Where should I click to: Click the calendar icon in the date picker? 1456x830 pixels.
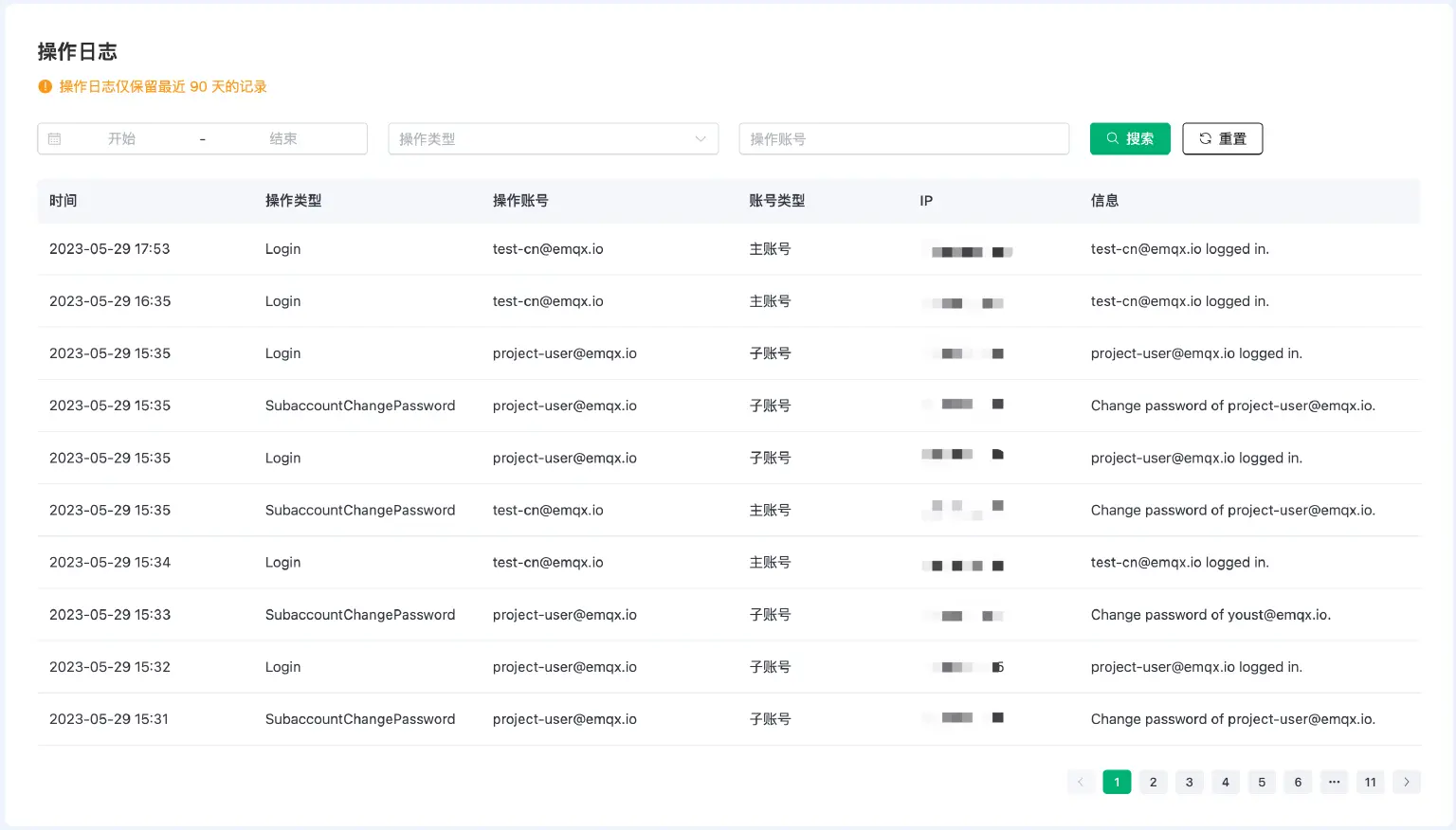55,138
